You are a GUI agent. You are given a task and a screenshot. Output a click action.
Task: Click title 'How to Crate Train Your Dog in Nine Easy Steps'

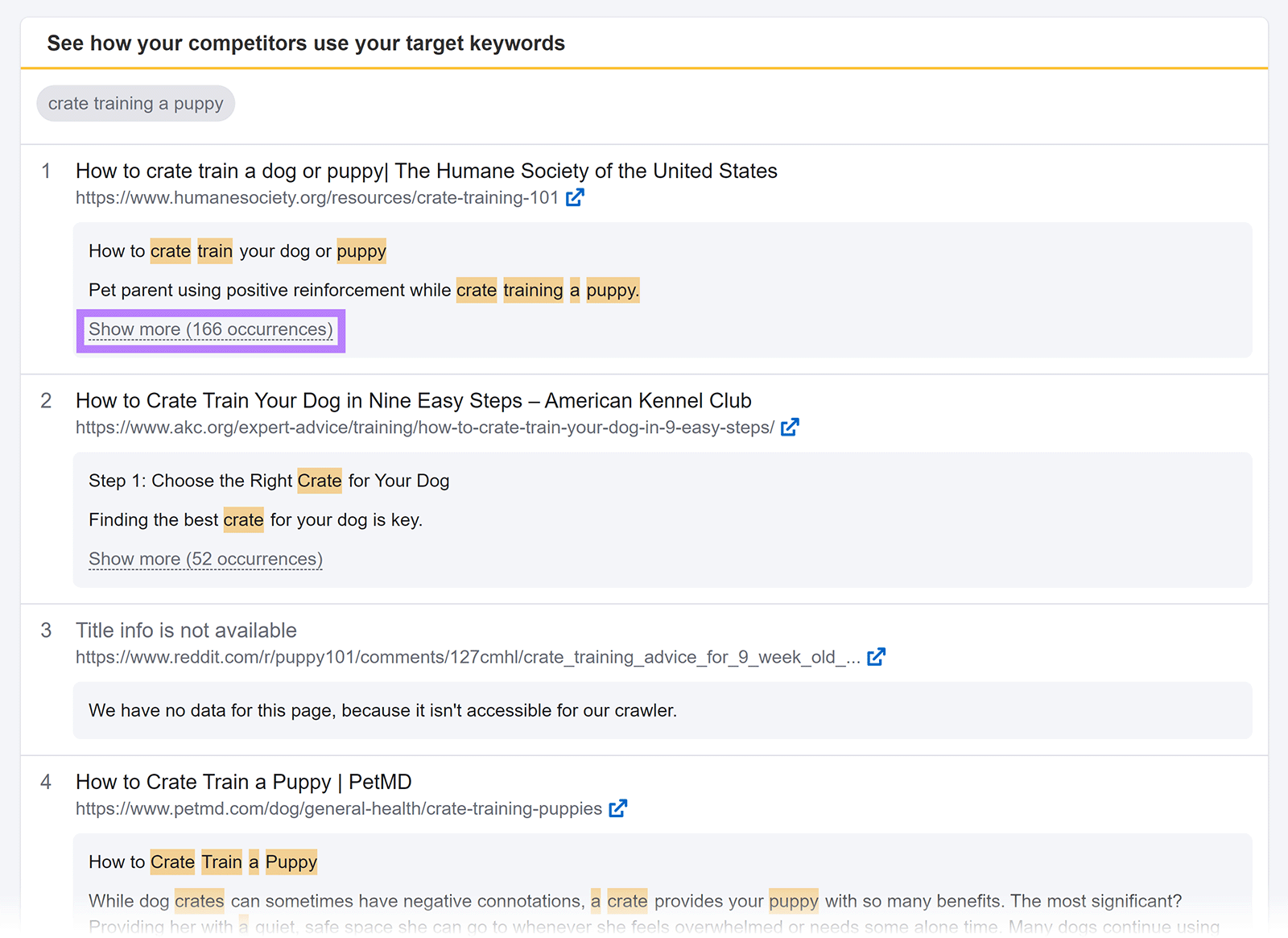coord(413,400)
